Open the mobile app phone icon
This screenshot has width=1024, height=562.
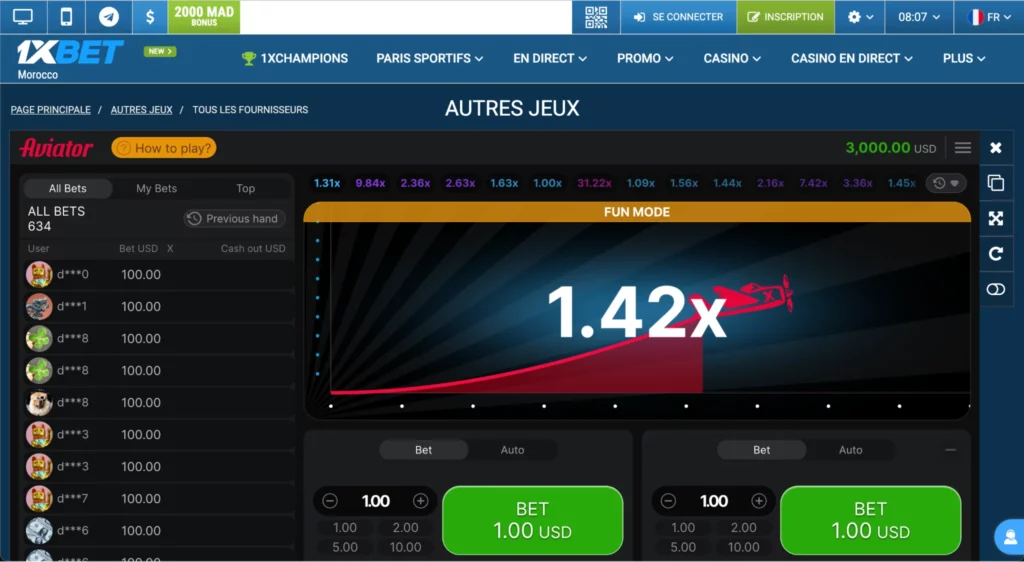[x=66, y=17]
